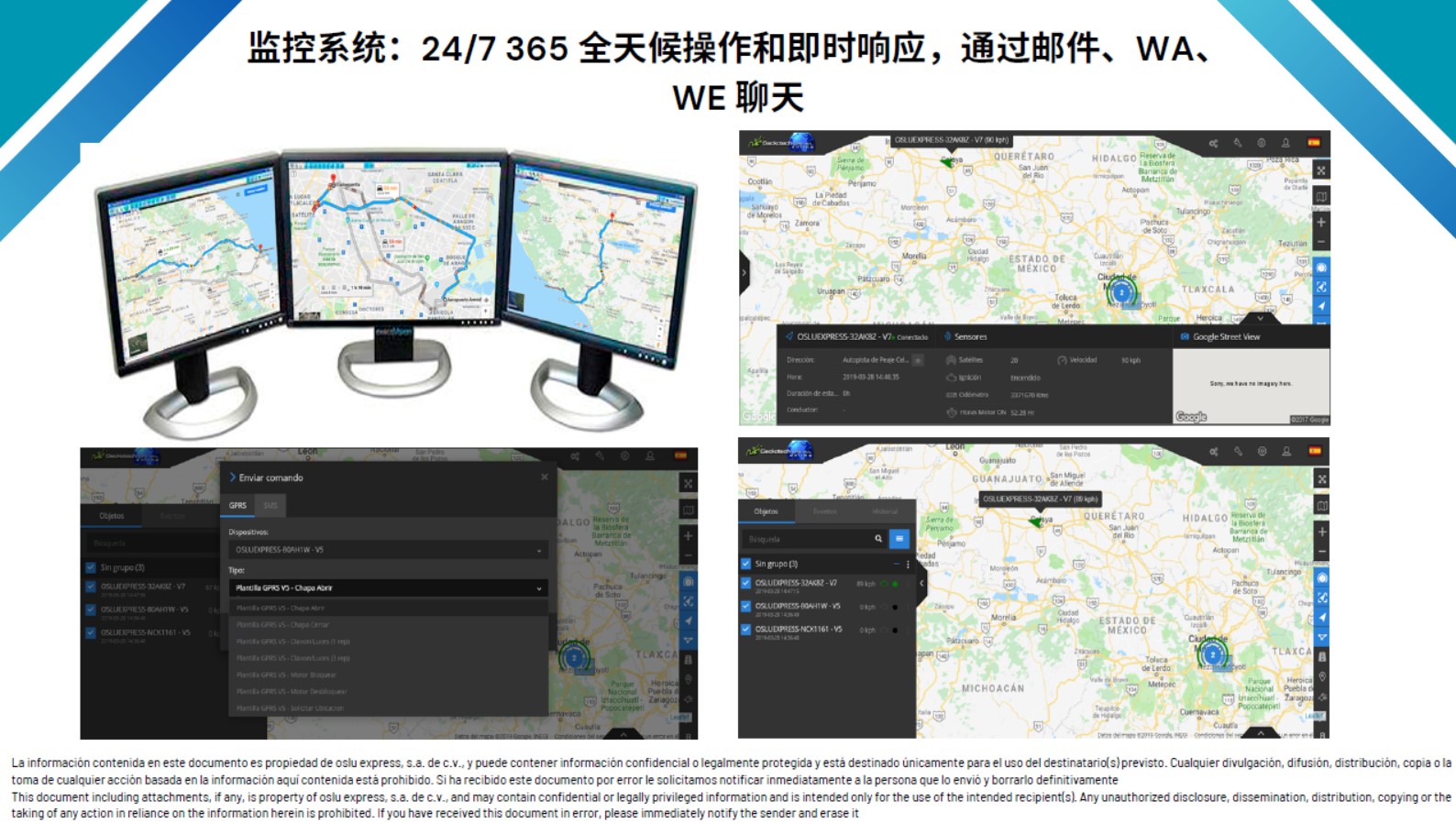
Task: Collapse Sin grupo (3) group with minus sign
Action: (896, 564)
